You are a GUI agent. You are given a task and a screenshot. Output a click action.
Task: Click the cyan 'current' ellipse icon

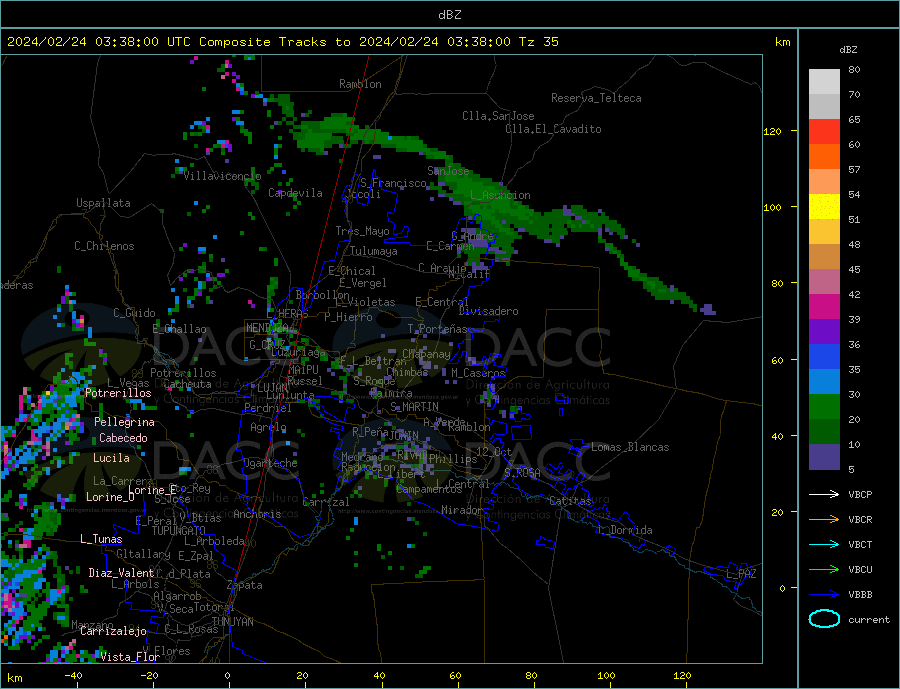(x=824, y=619)
